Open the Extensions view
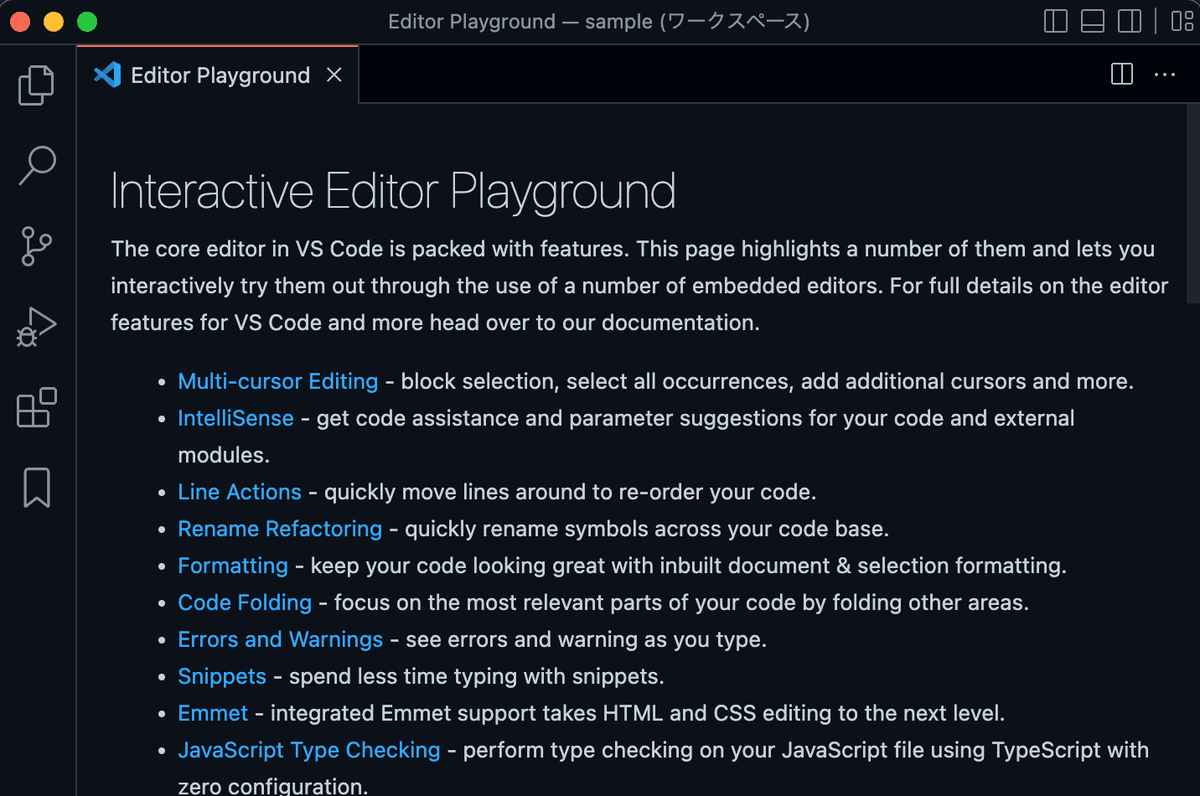This screenshot has height=796, width=1200. [x=37, y=407]
